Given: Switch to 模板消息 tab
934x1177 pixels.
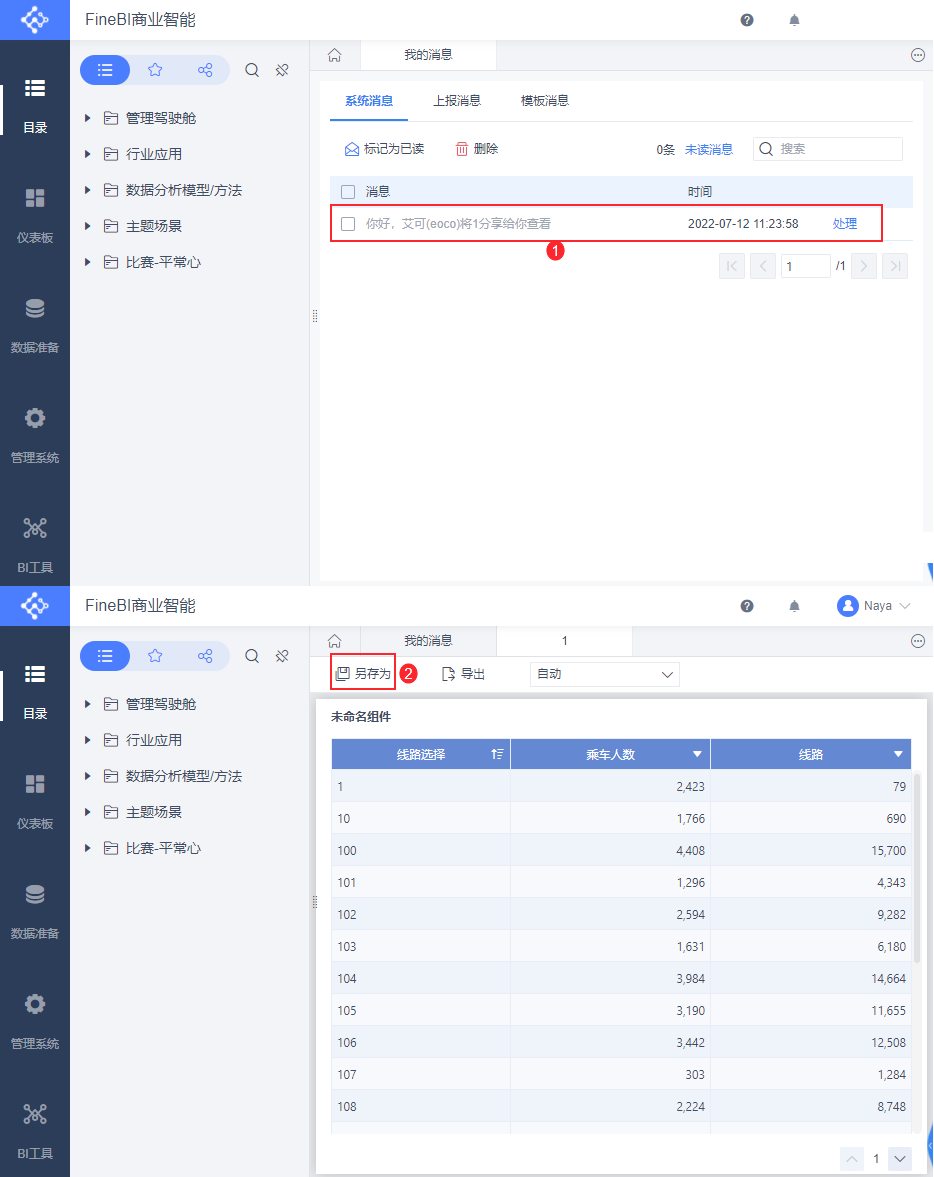Looking at the screenshot, I should (x=545, y=101).
